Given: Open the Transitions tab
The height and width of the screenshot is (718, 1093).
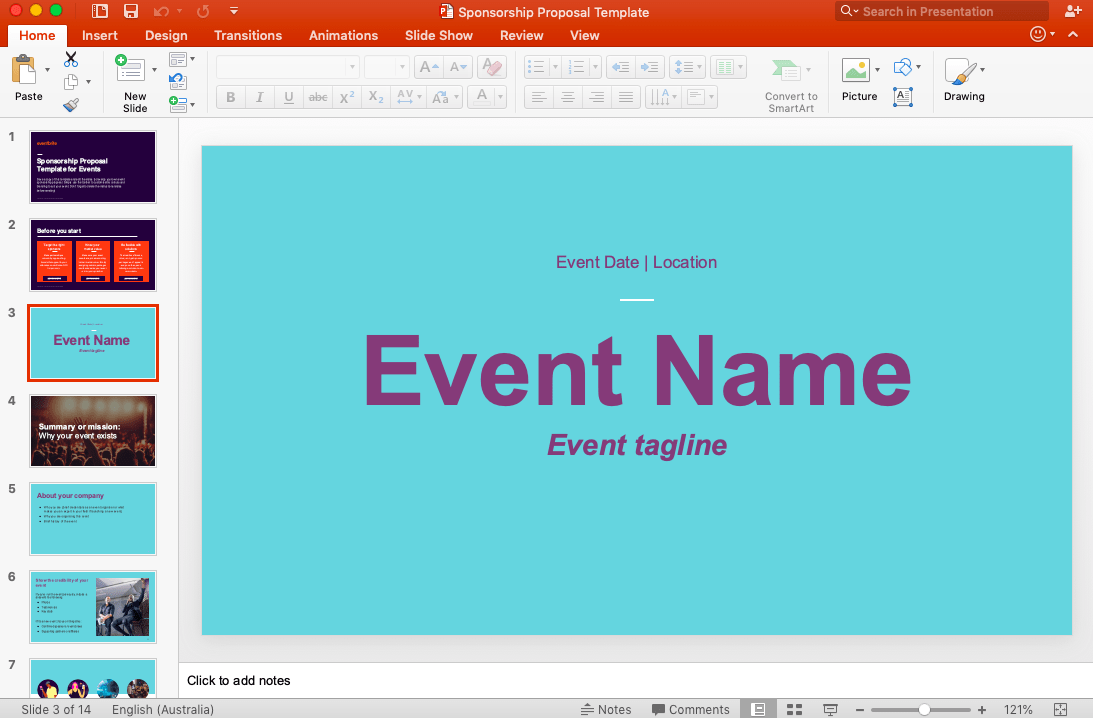Looking at the screenshot, I should pyautogui.click(x=248, y=35).
